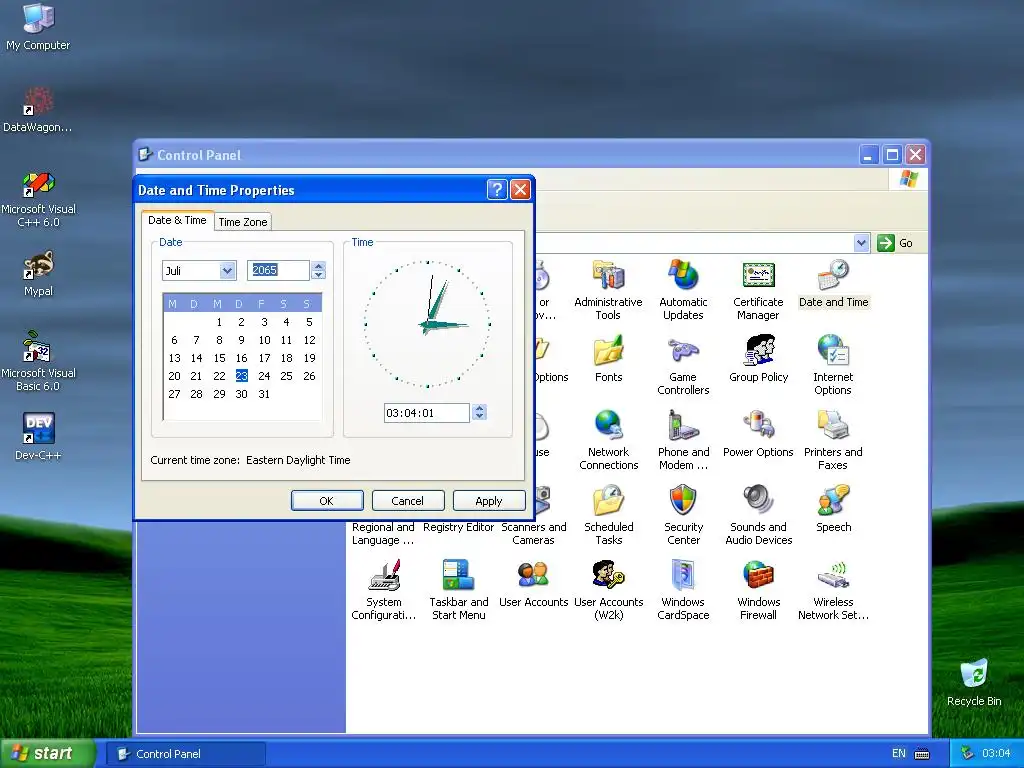Screen dimensions: 1024x768
Task: Select the Dev-C++ desktop shortcut
Action: [38, 428]
